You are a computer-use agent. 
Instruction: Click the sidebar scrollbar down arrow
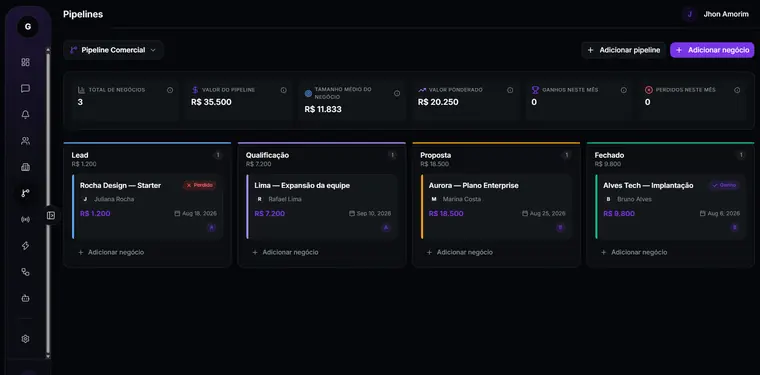pos(48,356)
